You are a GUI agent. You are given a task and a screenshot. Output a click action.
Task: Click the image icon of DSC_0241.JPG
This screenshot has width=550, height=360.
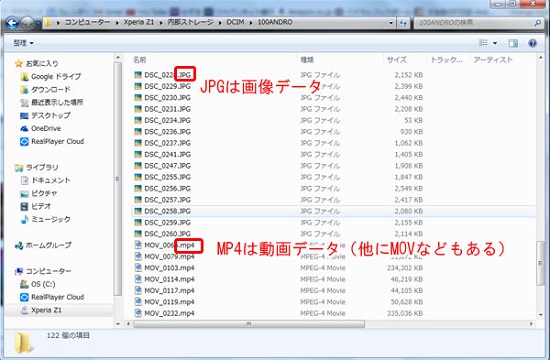tap(138, 154)
